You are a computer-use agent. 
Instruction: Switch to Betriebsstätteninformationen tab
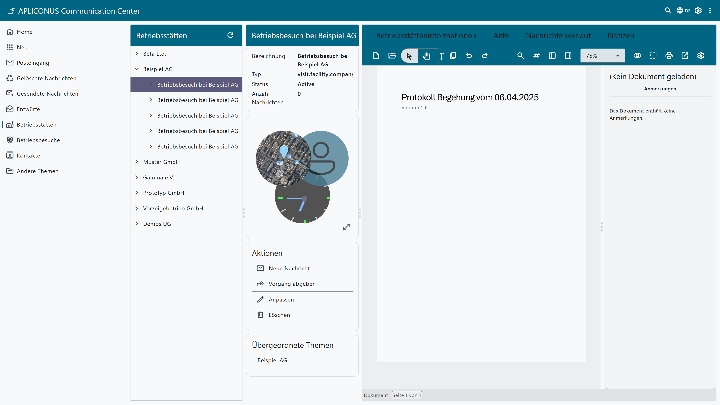(x=426, y=35)
